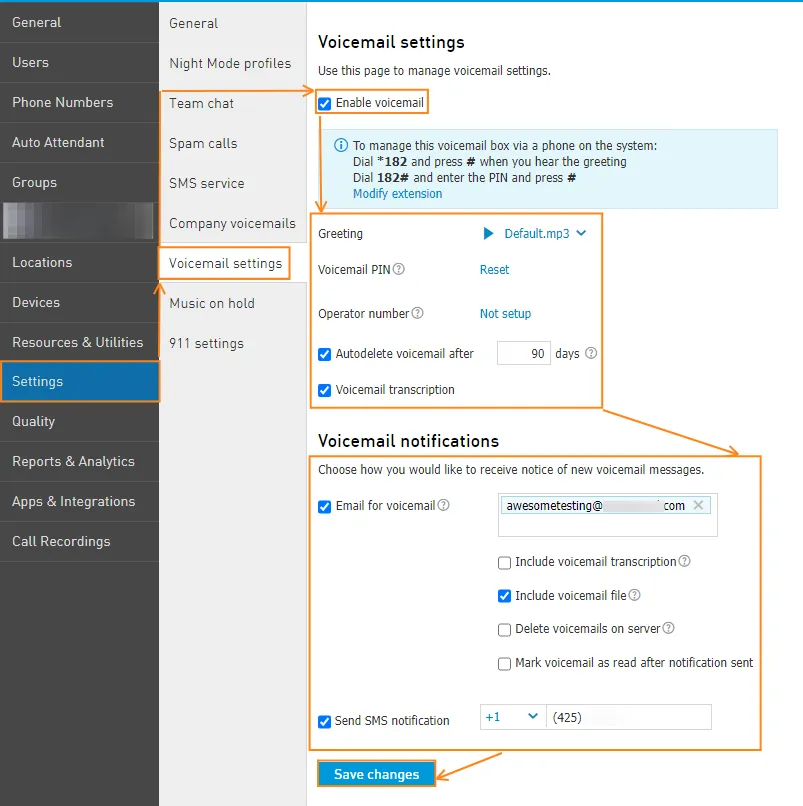Viewport: 803px width, 806px height.
Task: Remove the awesometesting email address chip
Action: click(698, 505)
